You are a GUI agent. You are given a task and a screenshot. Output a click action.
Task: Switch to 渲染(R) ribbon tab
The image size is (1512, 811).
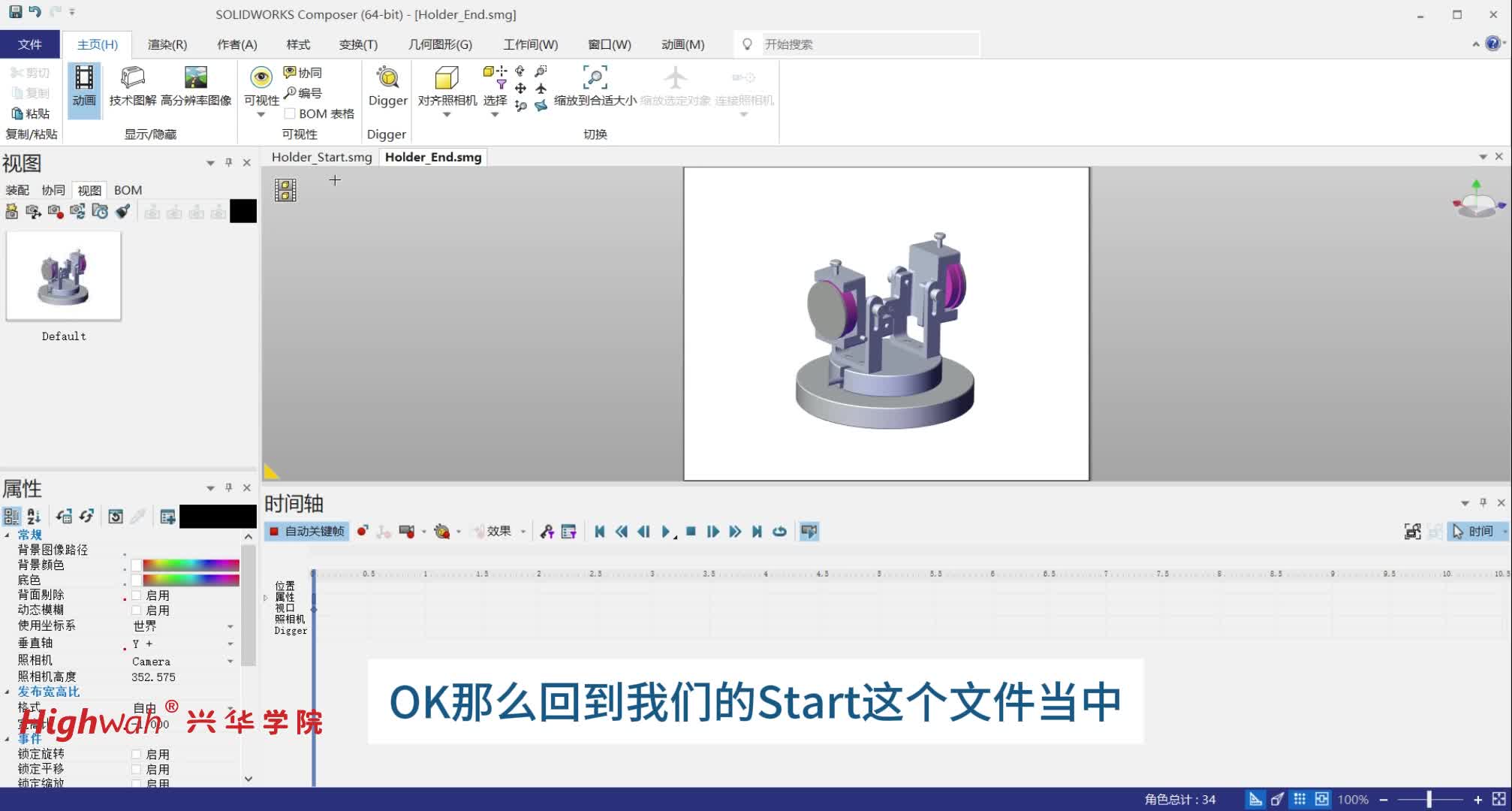(167, 44)
